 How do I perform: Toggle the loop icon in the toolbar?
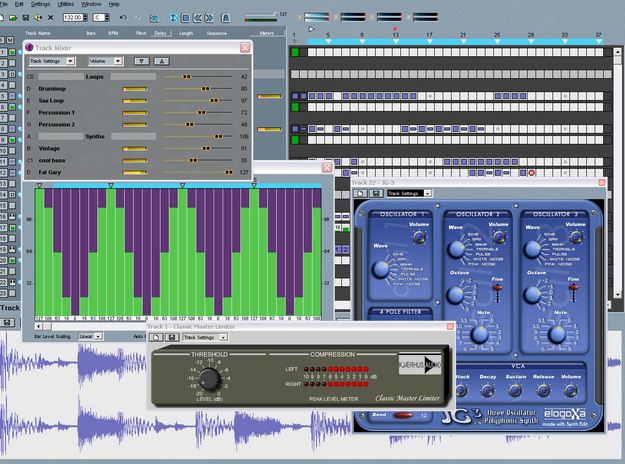coord(154,18)
